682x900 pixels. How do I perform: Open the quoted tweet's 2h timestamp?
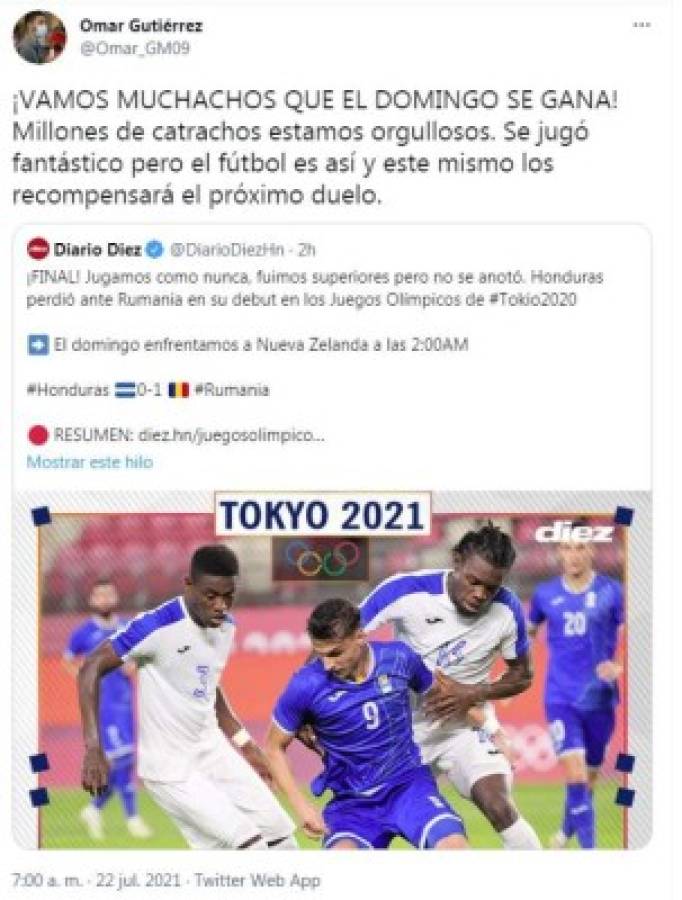[307, 250]
